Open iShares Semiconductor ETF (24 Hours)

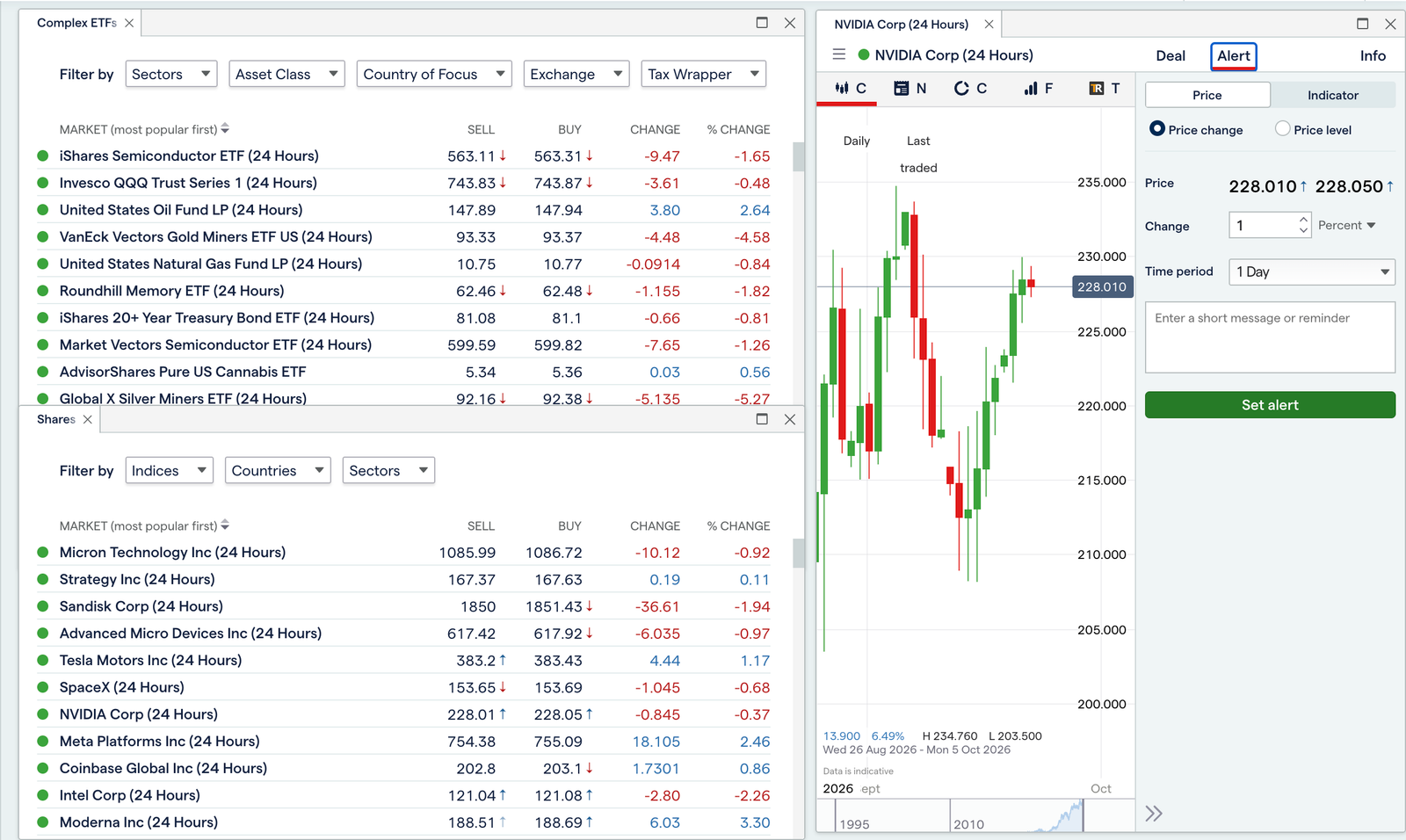[x=189, y=156]
